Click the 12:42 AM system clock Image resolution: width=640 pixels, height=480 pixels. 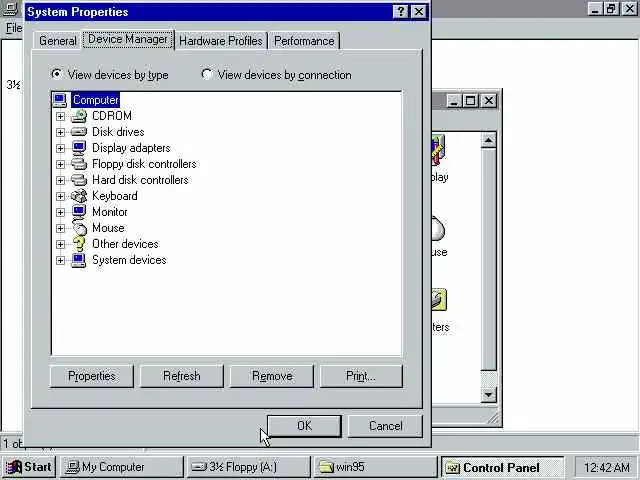point(607,467)
